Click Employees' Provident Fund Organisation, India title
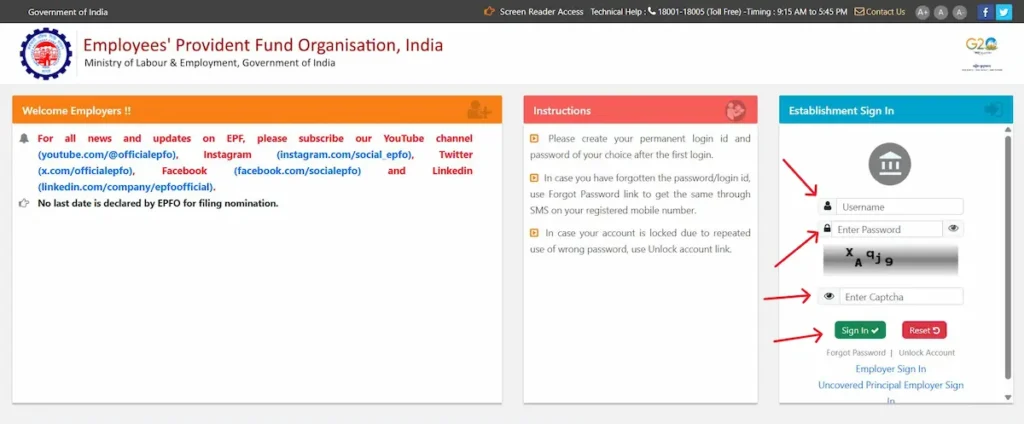1024x424 pixels. pos(263,45)
